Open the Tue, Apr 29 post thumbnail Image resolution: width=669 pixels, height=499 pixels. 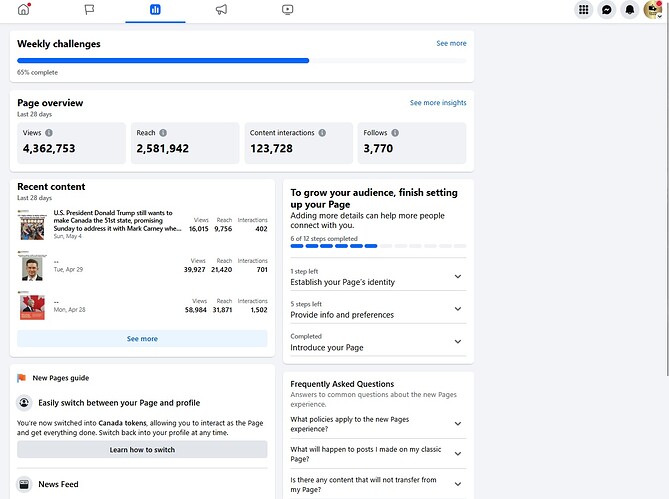(x=32, y=265)
